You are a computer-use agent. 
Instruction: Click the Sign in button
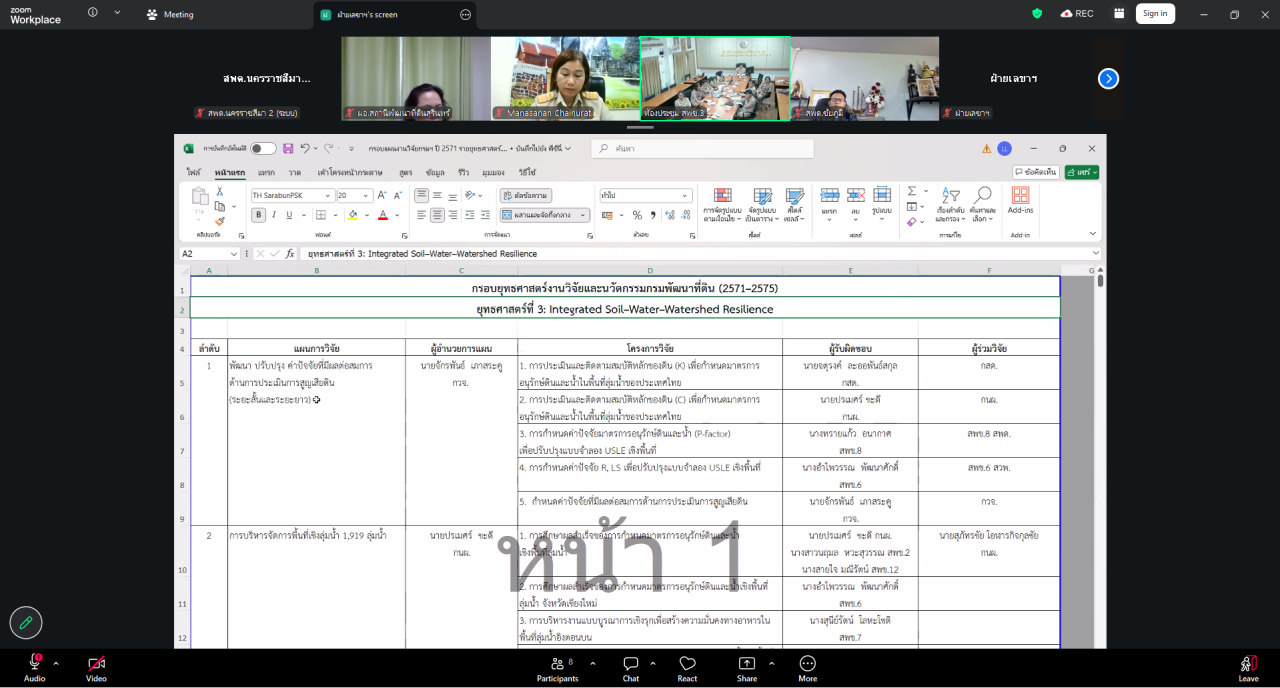click(1155, 14)
